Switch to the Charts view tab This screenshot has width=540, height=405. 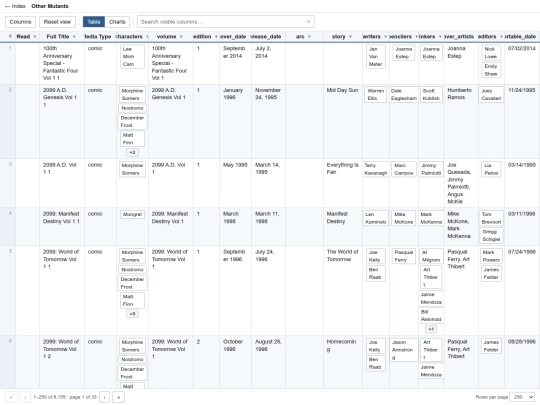[117, 22]
